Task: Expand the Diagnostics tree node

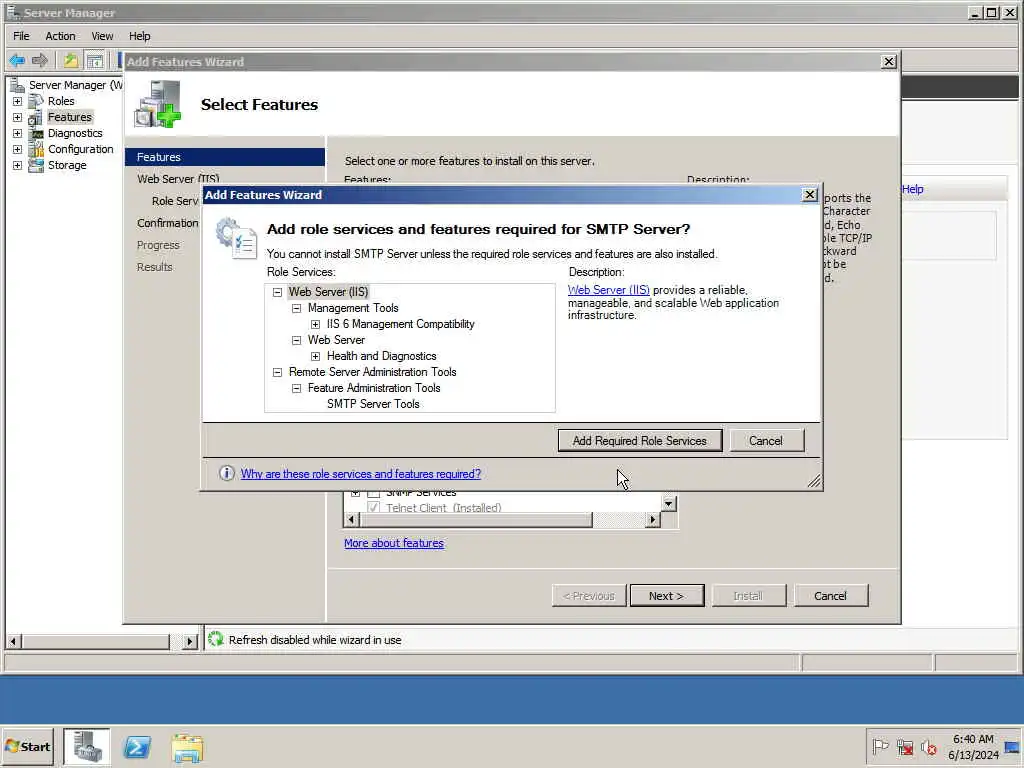Action: tap(18, 133)
